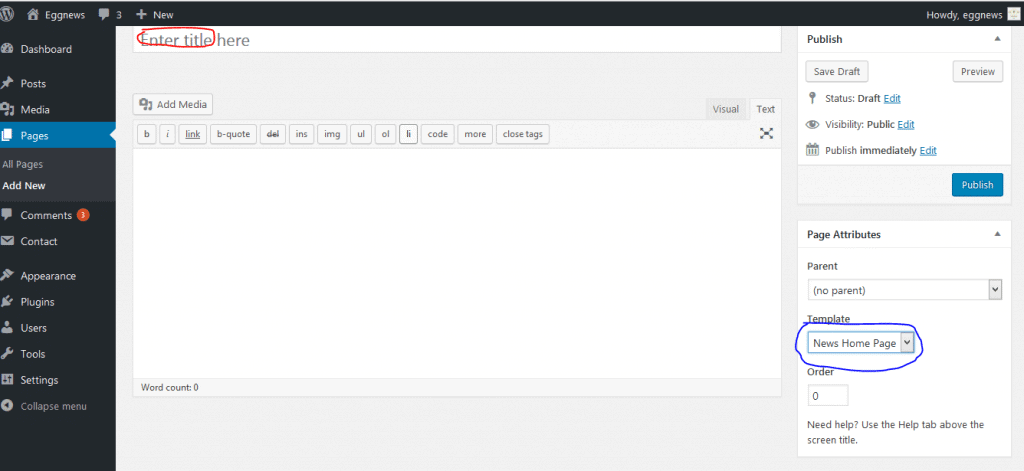This screenshot has height=471, width=1024.
Task: Click the Enter title here field
Action: pos(456,40)
